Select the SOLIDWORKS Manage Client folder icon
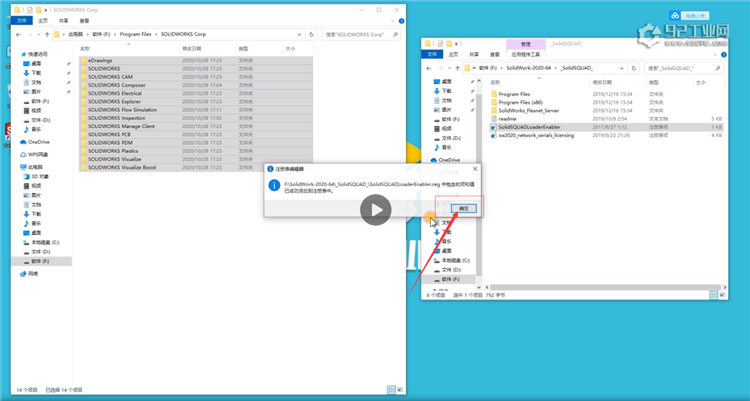The width and height of the screenshot is (750, 401). tap(83, 126)
